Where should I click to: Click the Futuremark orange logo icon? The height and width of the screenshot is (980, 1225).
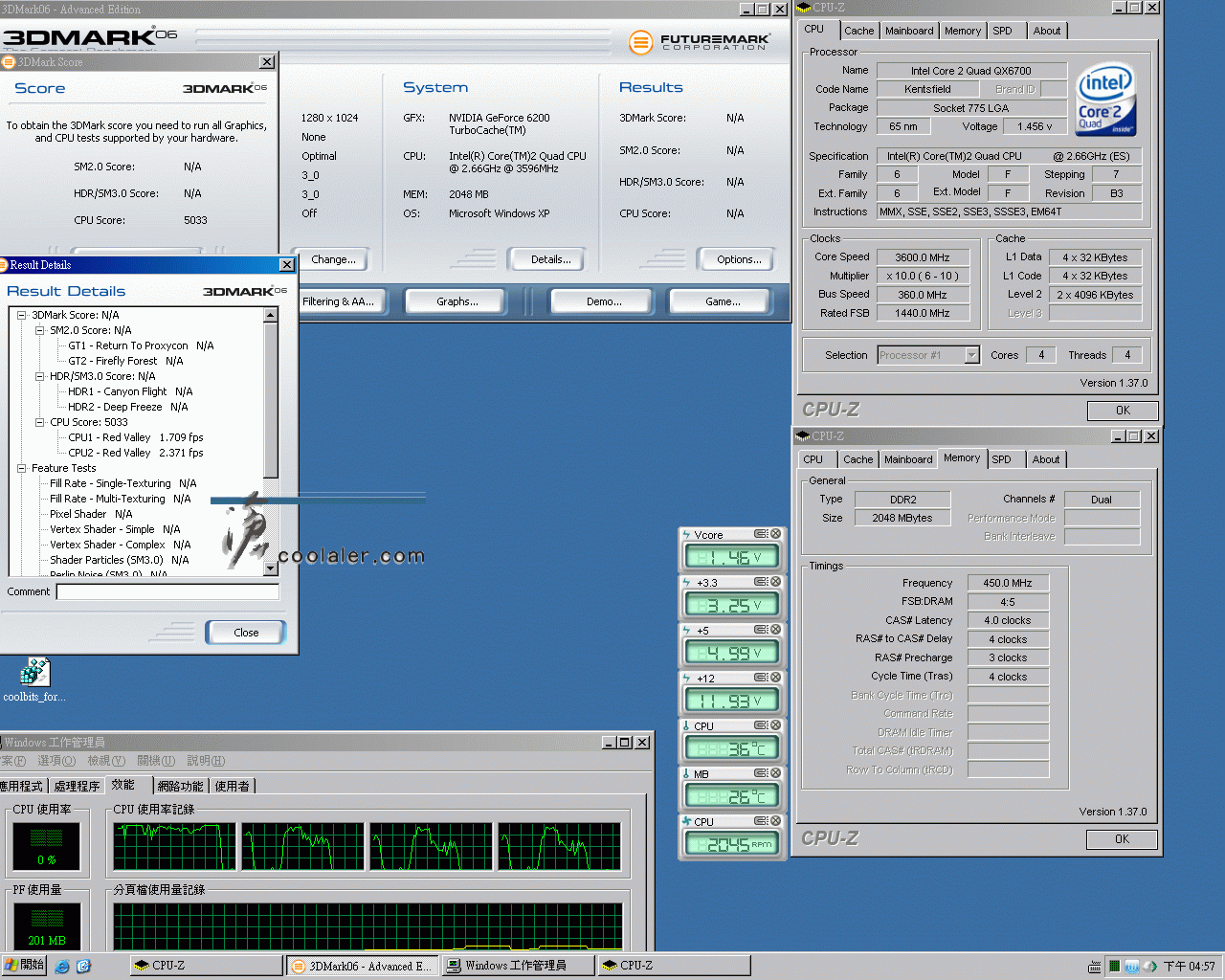640,42
